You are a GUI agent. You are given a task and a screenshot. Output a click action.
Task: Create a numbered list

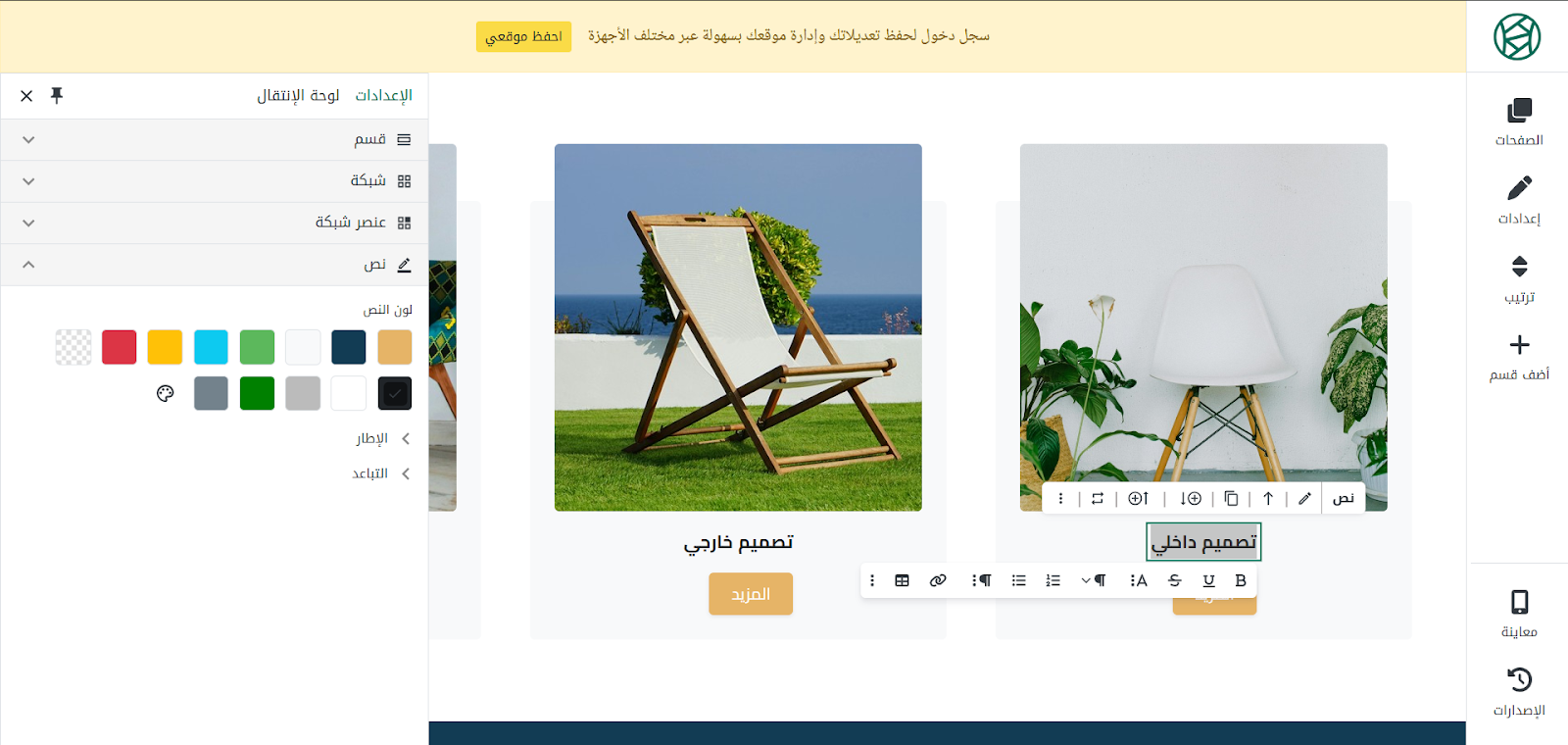(1053, 580)
